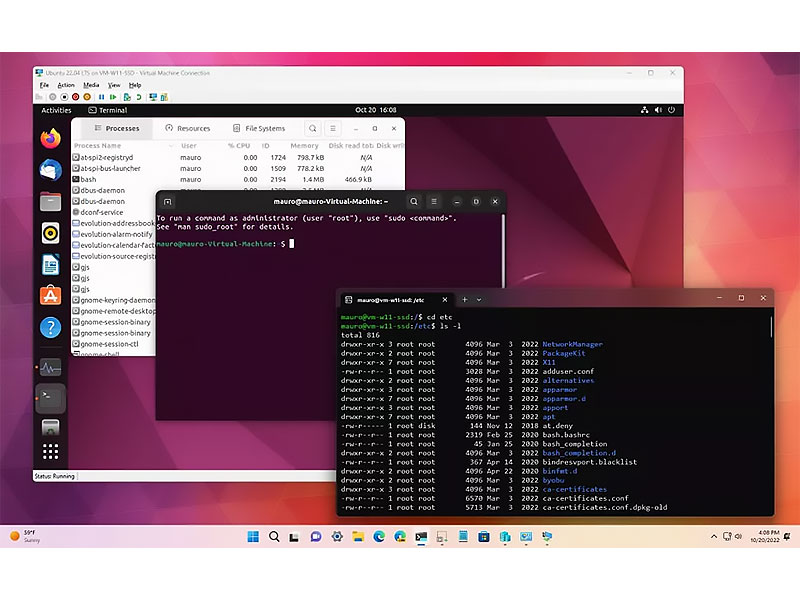Show hidden icons in the Windows system tray
Image resolution: width=800 pixels, height=600 pixels.
(713, 537)
